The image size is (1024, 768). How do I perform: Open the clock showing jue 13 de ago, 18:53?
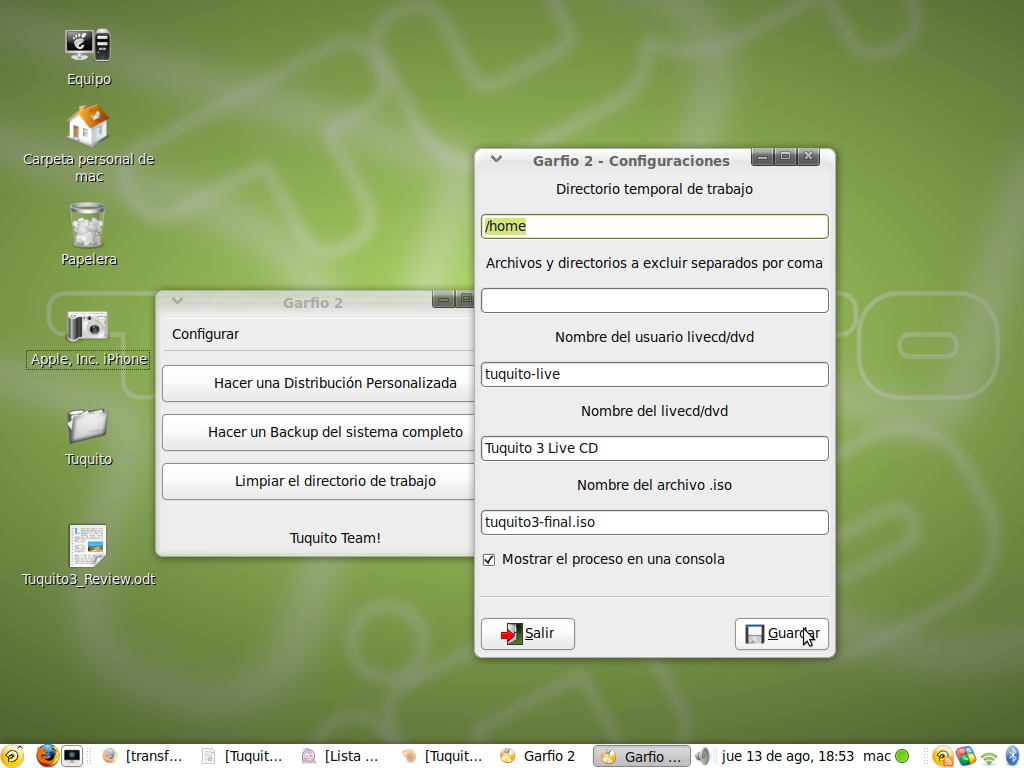click(788, 756)
